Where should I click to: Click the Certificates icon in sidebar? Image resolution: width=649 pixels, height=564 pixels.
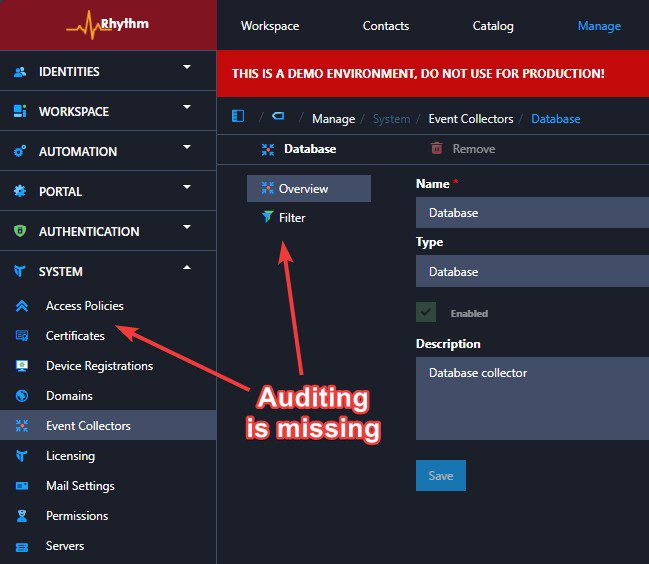21,336
